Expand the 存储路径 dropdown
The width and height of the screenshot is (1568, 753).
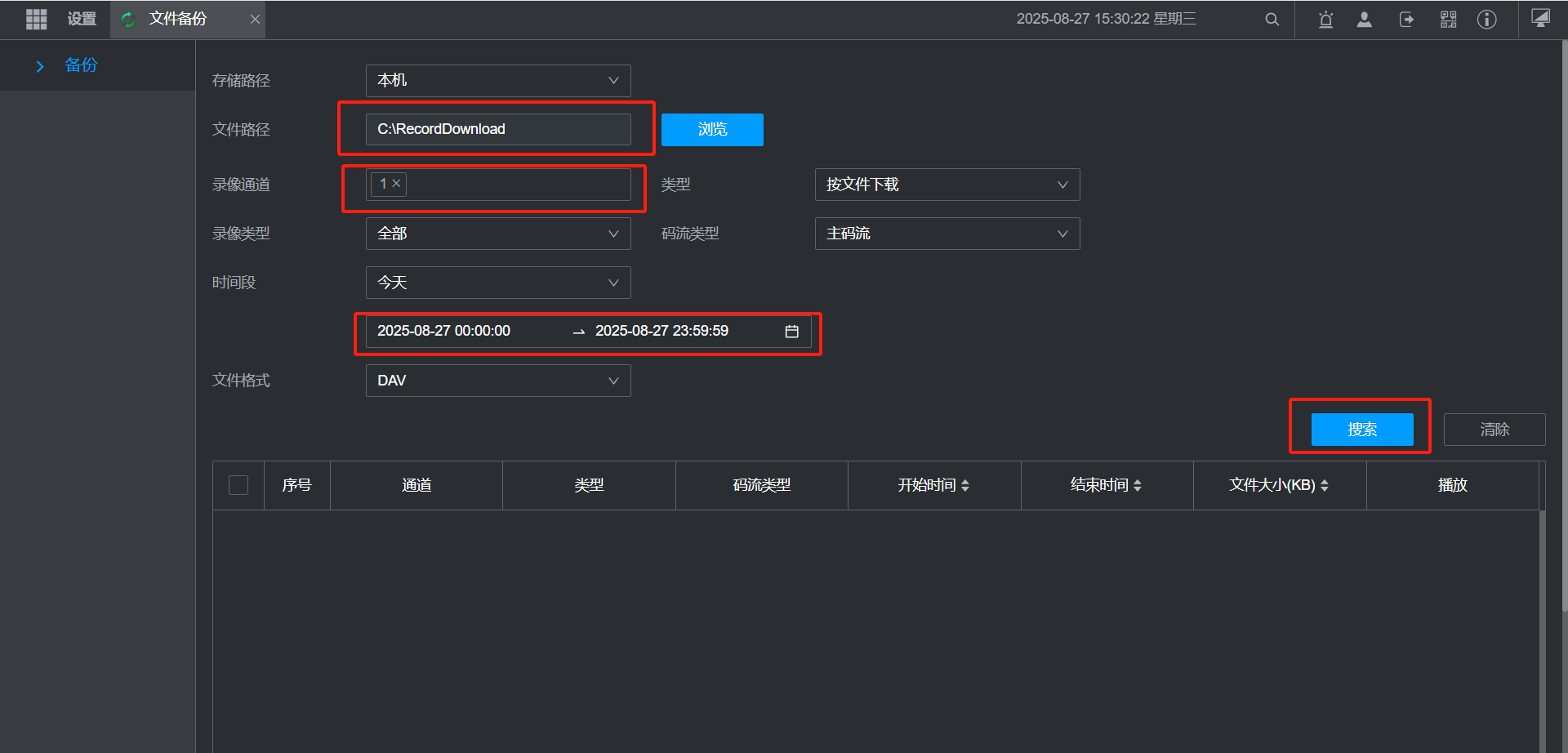coord(498,81)
